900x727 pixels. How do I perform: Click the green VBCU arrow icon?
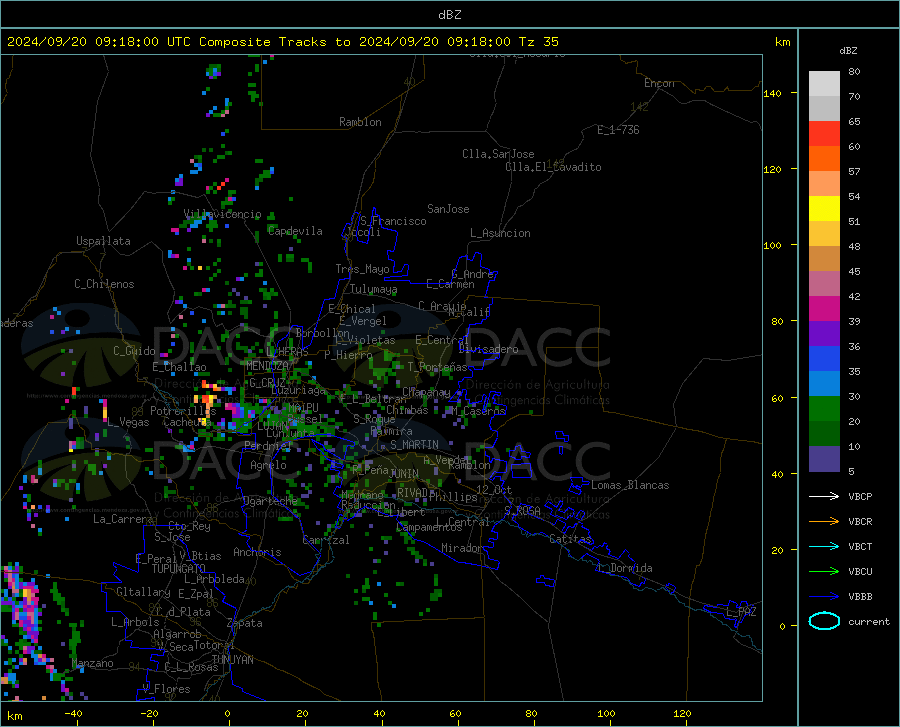click(824, 572)
